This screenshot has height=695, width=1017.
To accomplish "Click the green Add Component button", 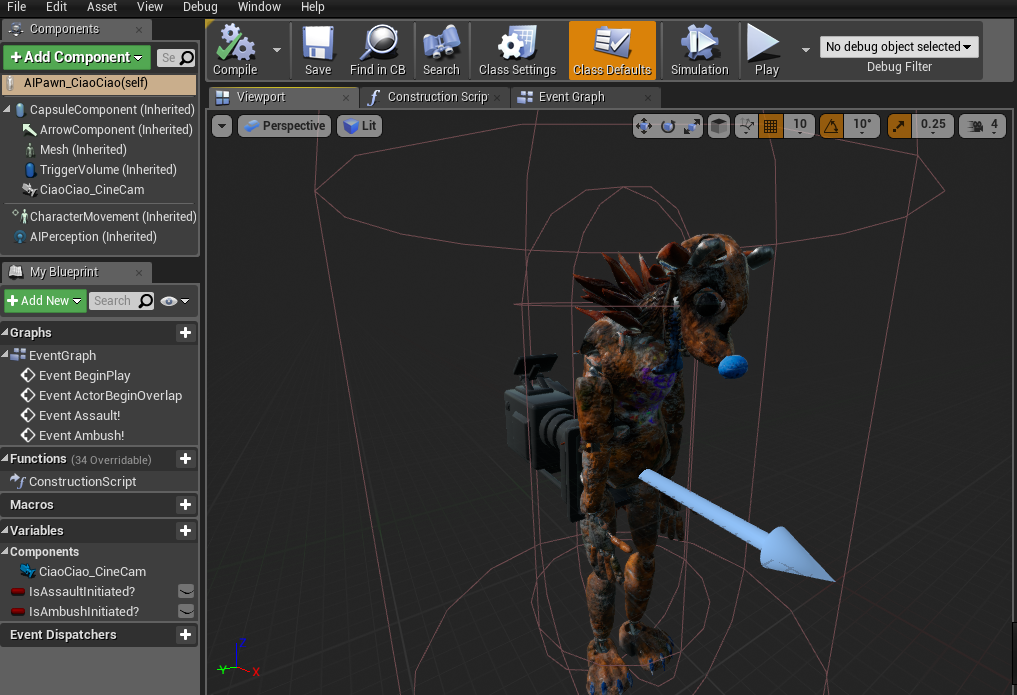I will (76, 57).
